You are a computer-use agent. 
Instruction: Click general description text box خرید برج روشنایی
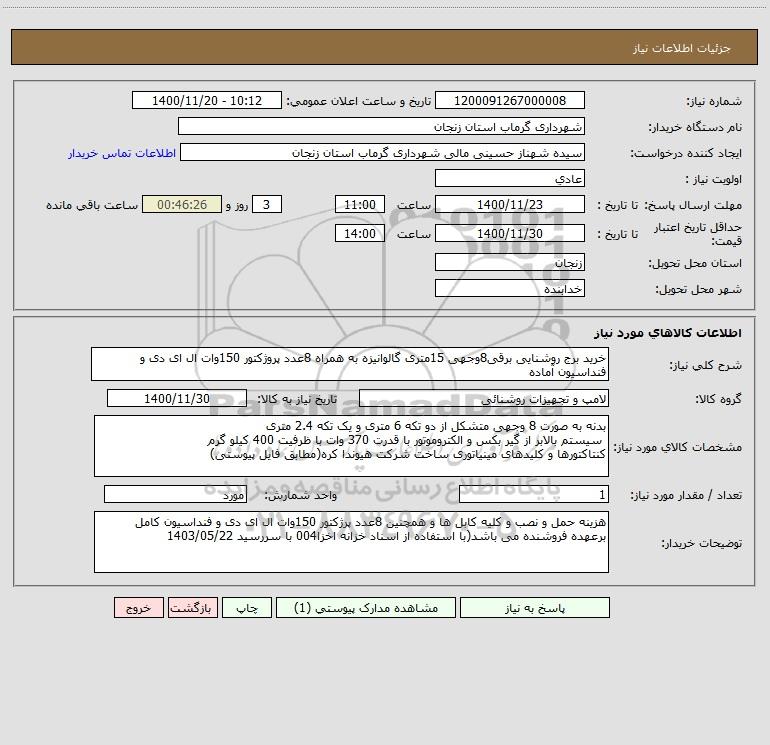[350, 364]
